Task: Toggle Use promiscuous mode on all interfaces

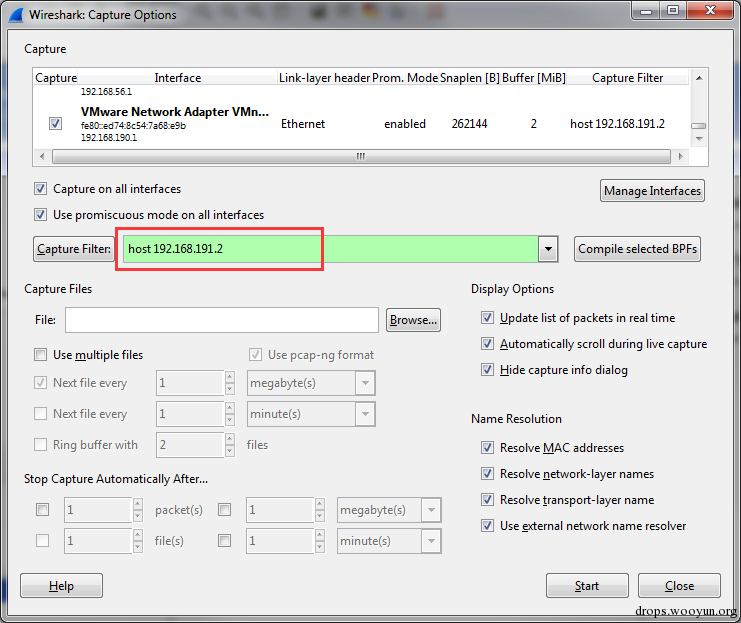Action: pyautogui.click(x=41, y=215)
